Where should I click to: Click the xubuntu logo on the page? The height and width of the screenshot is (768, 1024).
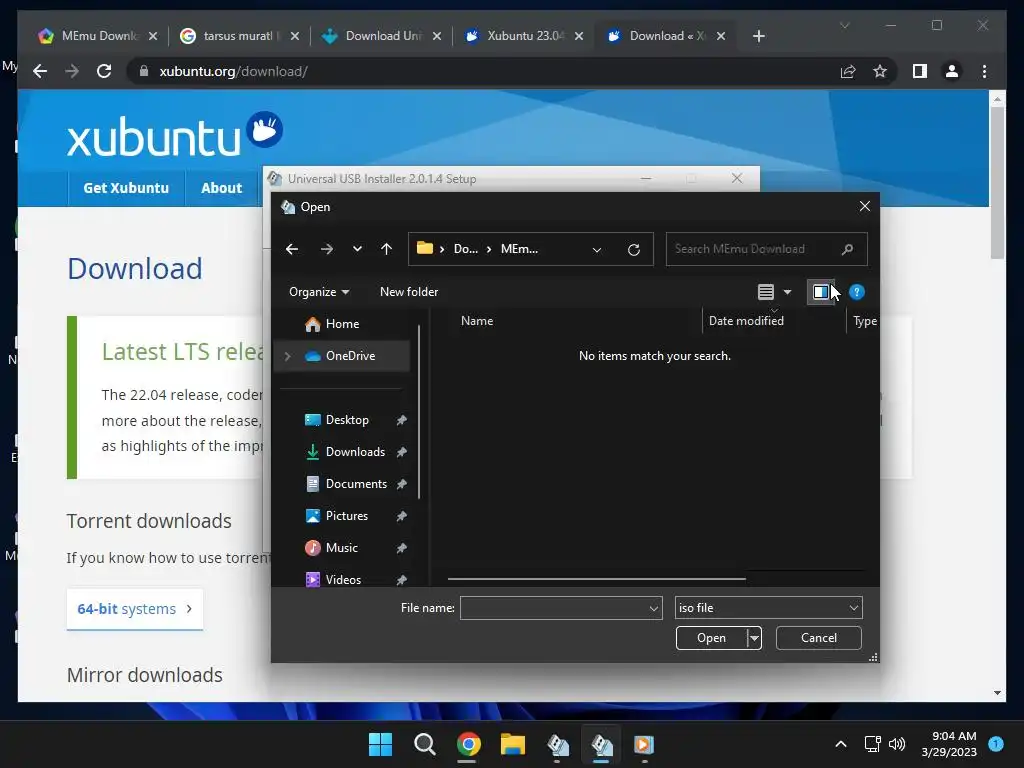point(175,135)
